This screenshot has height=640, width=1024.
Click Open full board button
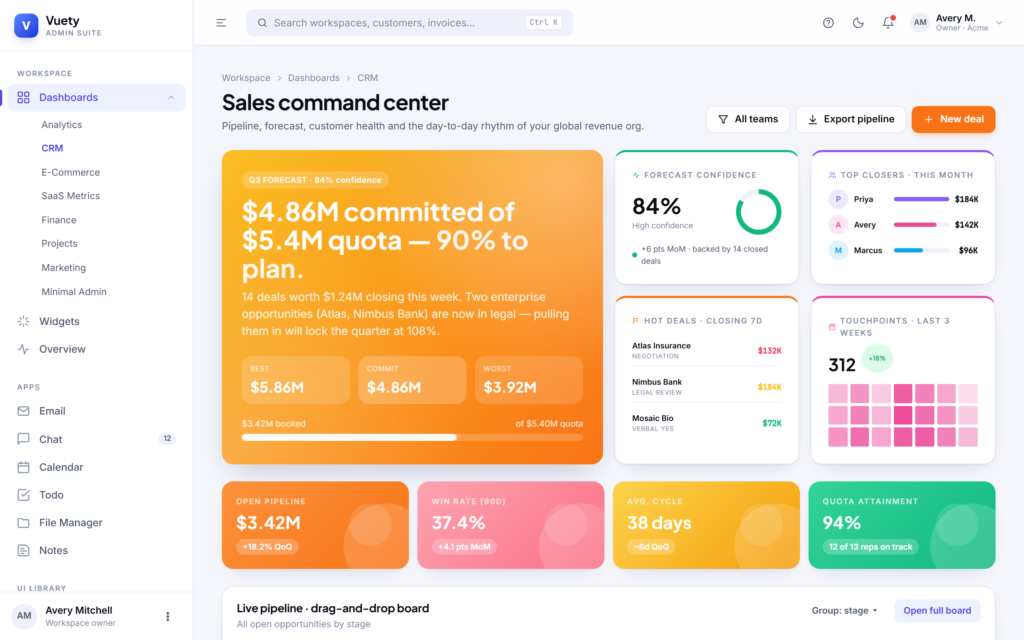tap(937, 611)
